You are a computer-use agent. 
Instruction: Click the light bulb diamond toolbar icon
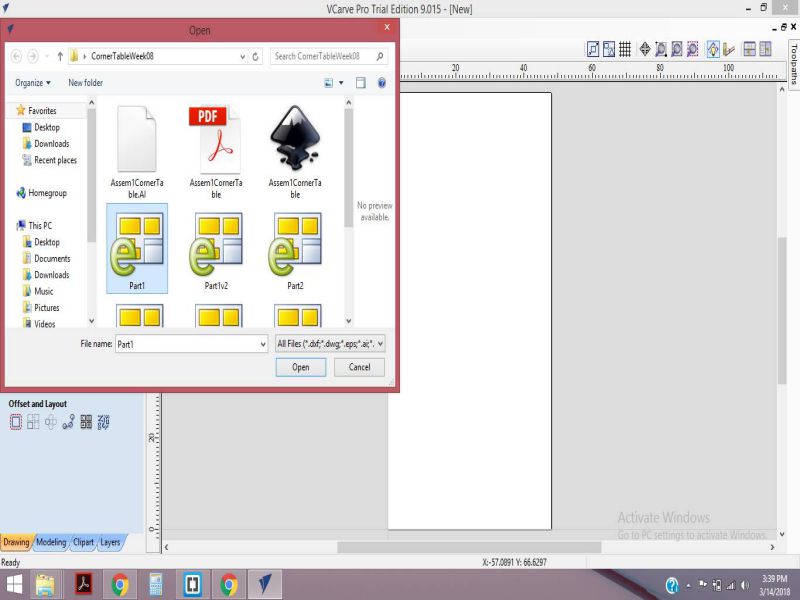tap(713, 49)
